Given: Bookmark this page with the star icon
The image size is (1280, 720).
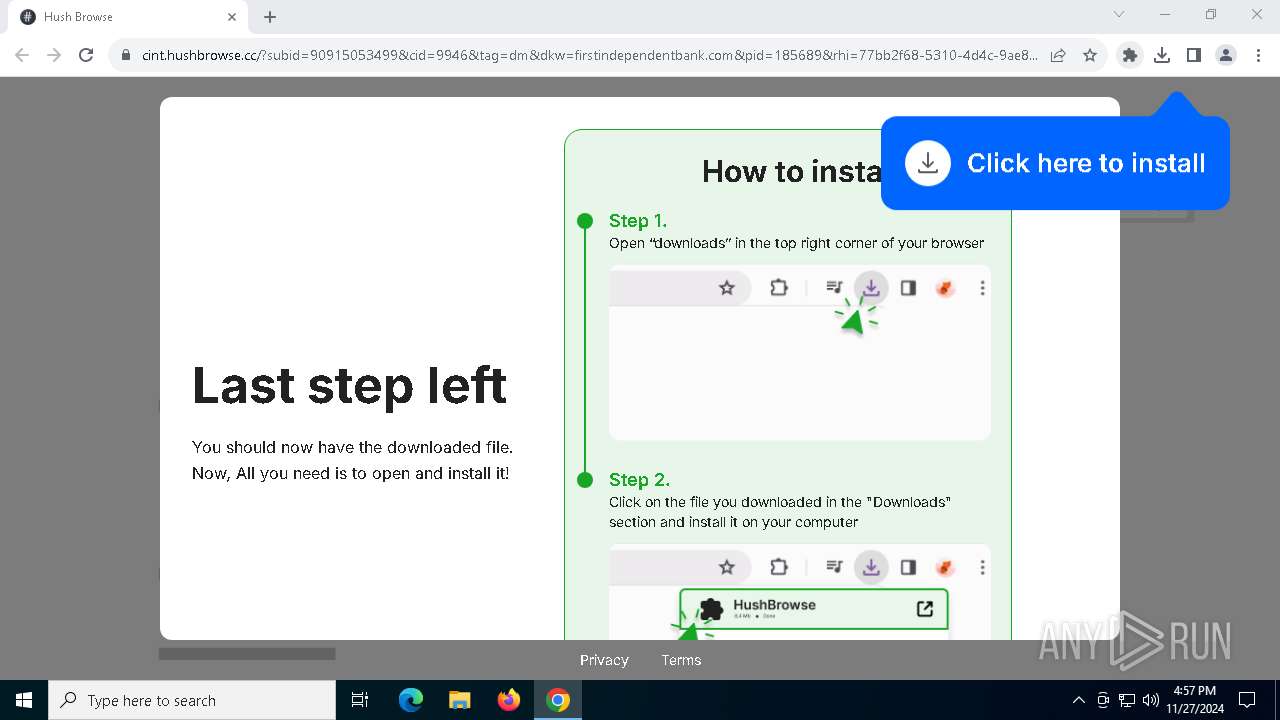Looking at the screenshot, I should (x=1090, y=56).
